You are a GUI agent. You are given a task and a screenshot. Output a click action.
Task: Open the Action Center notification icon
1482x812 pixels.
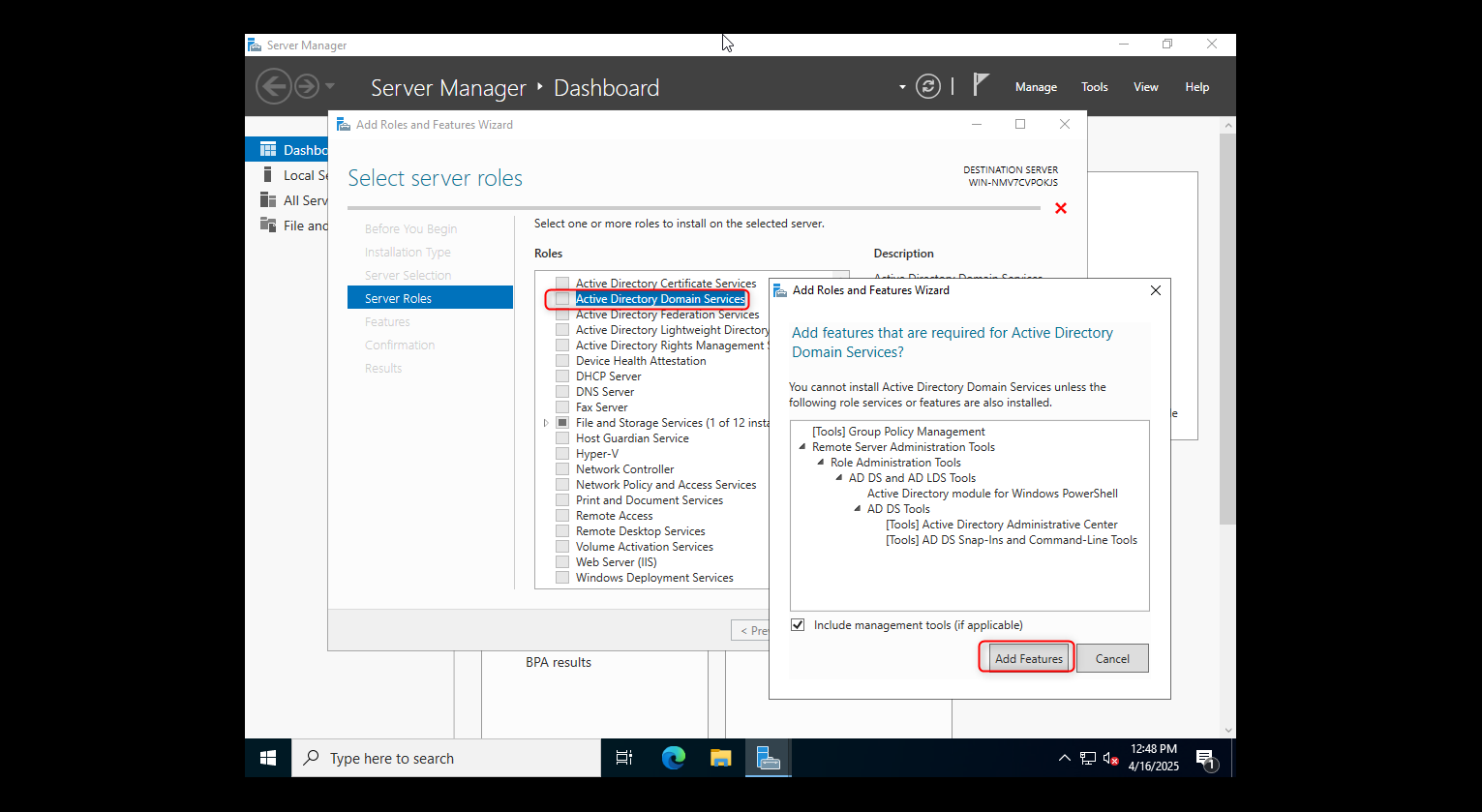click(1205, 759)
